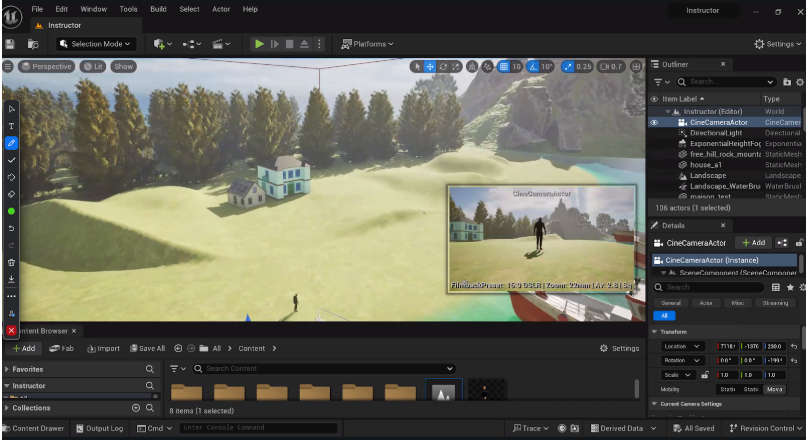Toggle visibility eye of CineCameraActor
This screenshot has width=806, height=440.
pos(654,122)
